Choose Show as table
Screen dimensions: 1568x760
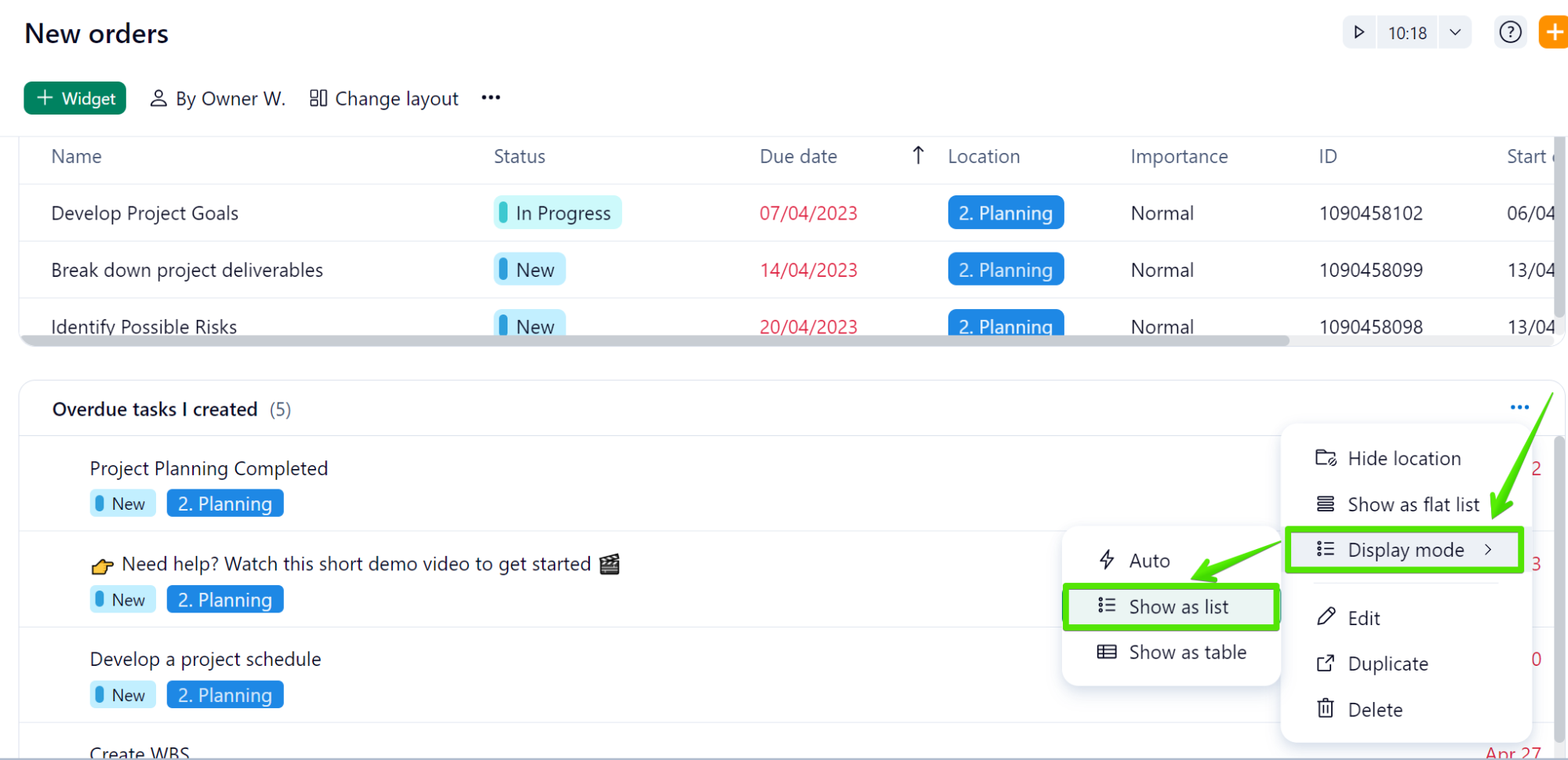(1172, 653)
